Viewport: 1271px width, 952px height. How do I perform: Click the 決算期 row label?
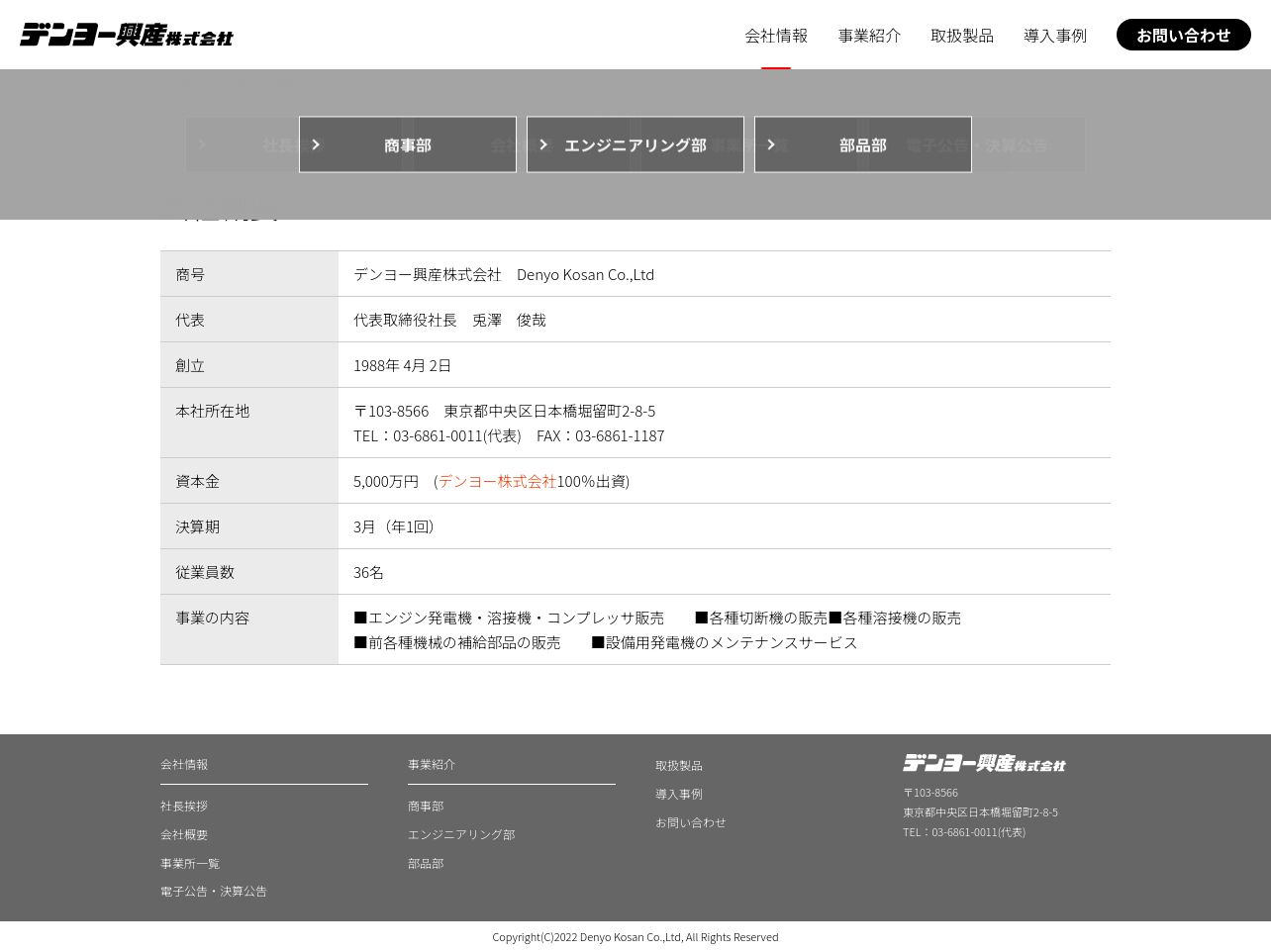click(198, 526)
